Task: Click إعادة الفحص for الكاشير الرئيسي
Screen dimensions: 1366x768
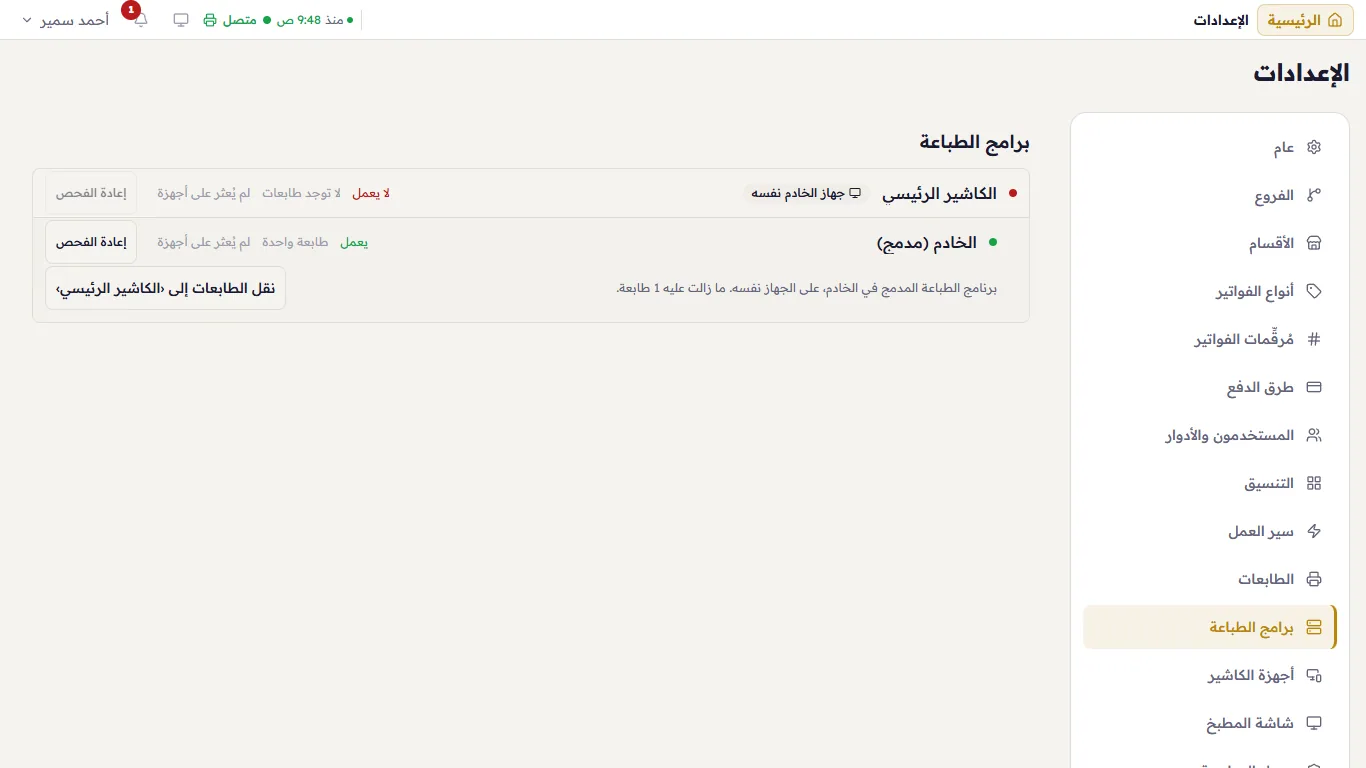Action: pyautogui.click(x=91, y=193)
